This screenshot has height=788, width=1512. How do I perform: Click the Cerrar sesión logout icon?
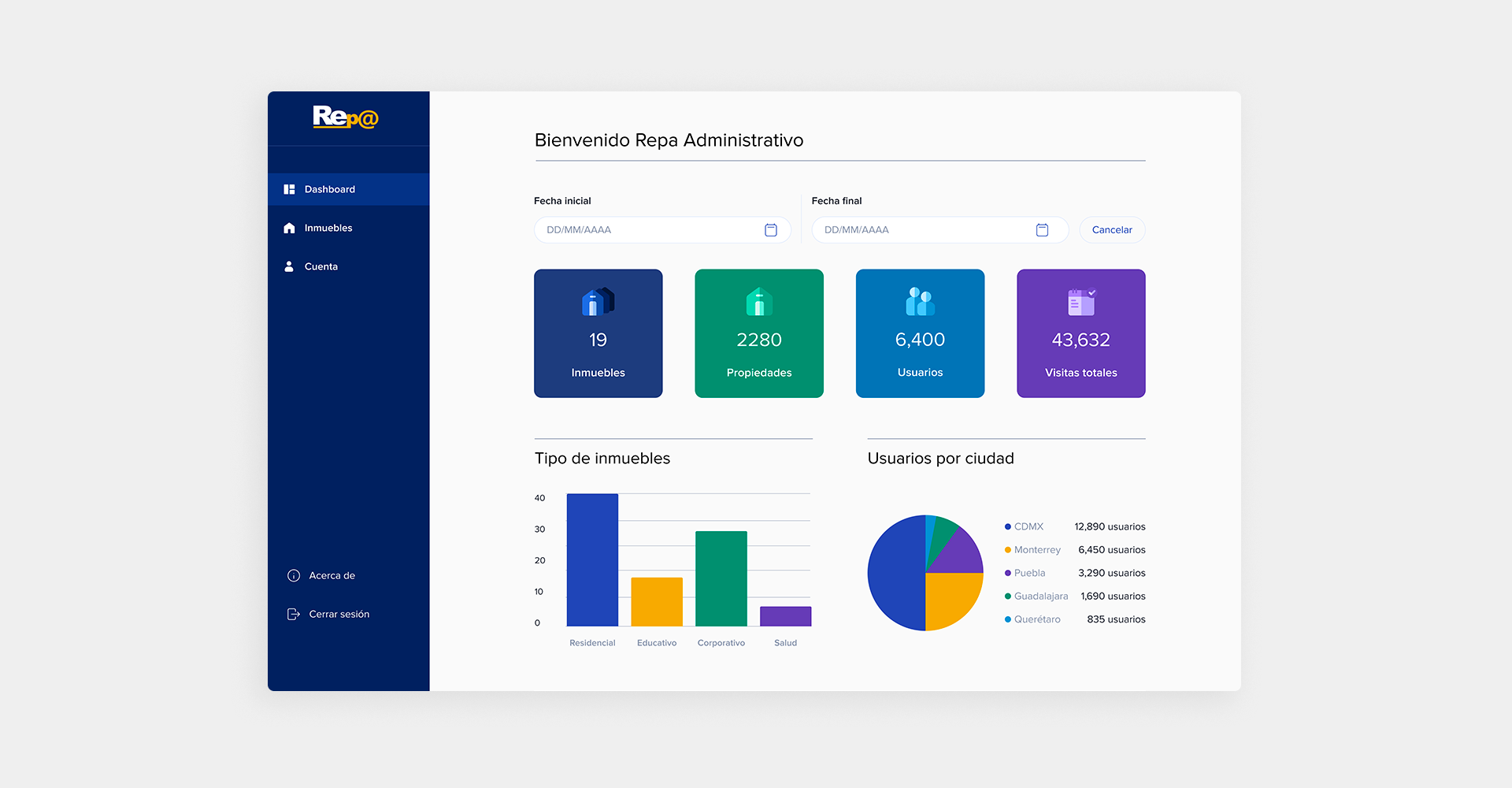tap(294, 615)
